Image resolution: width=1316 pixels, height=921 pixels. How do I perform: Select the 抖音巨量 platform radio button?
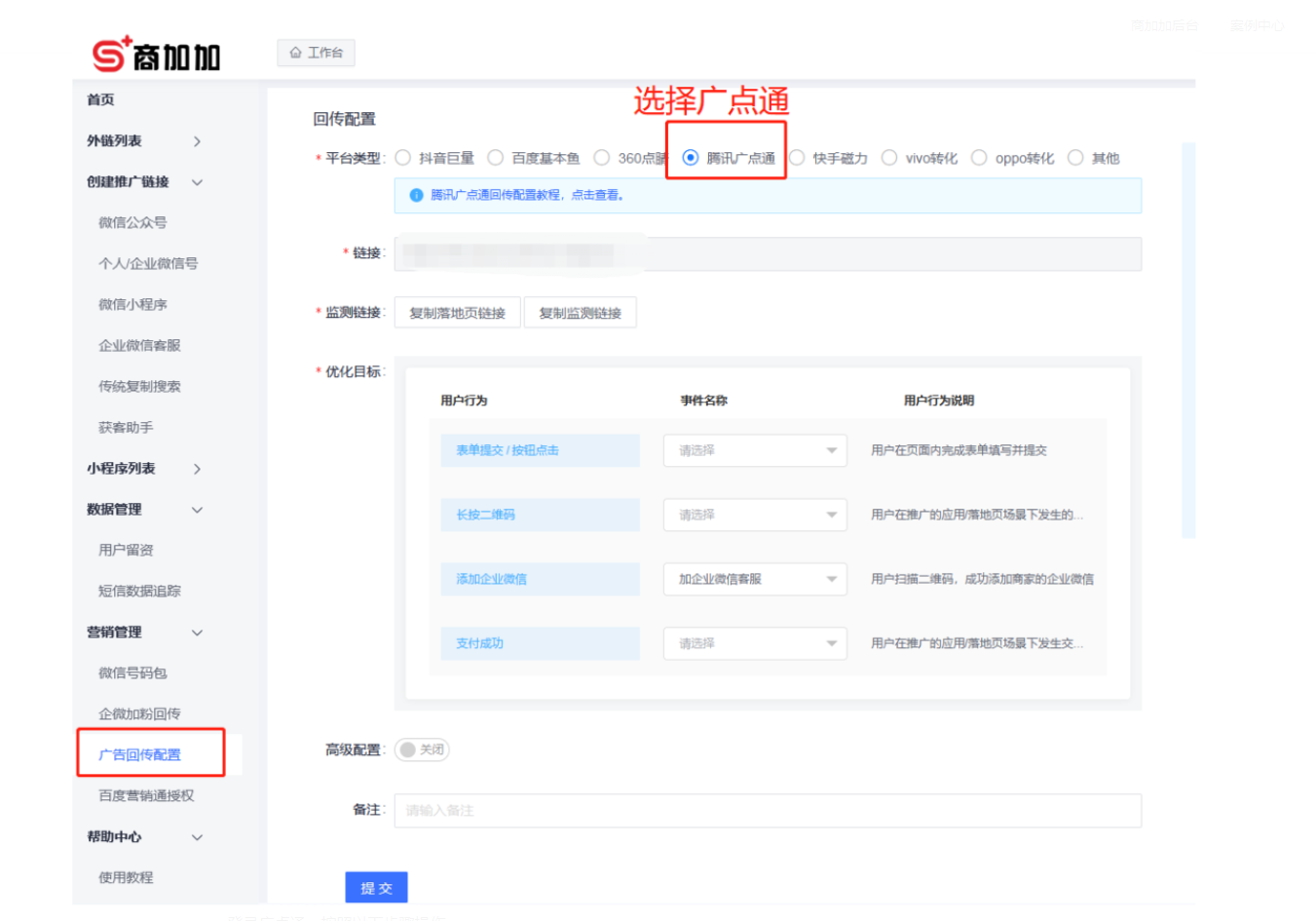(x=403, y=158)
